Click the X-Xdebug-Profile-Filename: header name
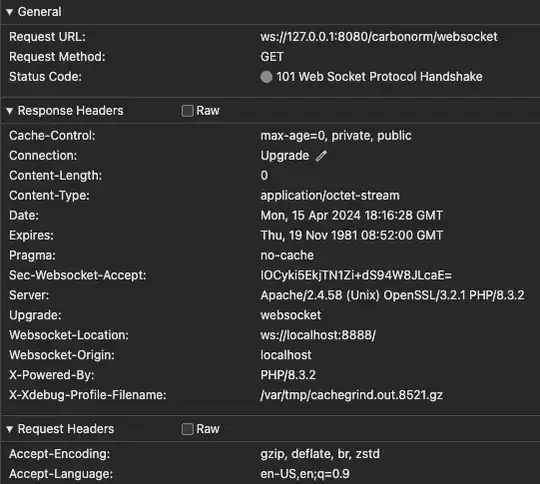This screenshot has width=540, height=484. tap(88, 395)
